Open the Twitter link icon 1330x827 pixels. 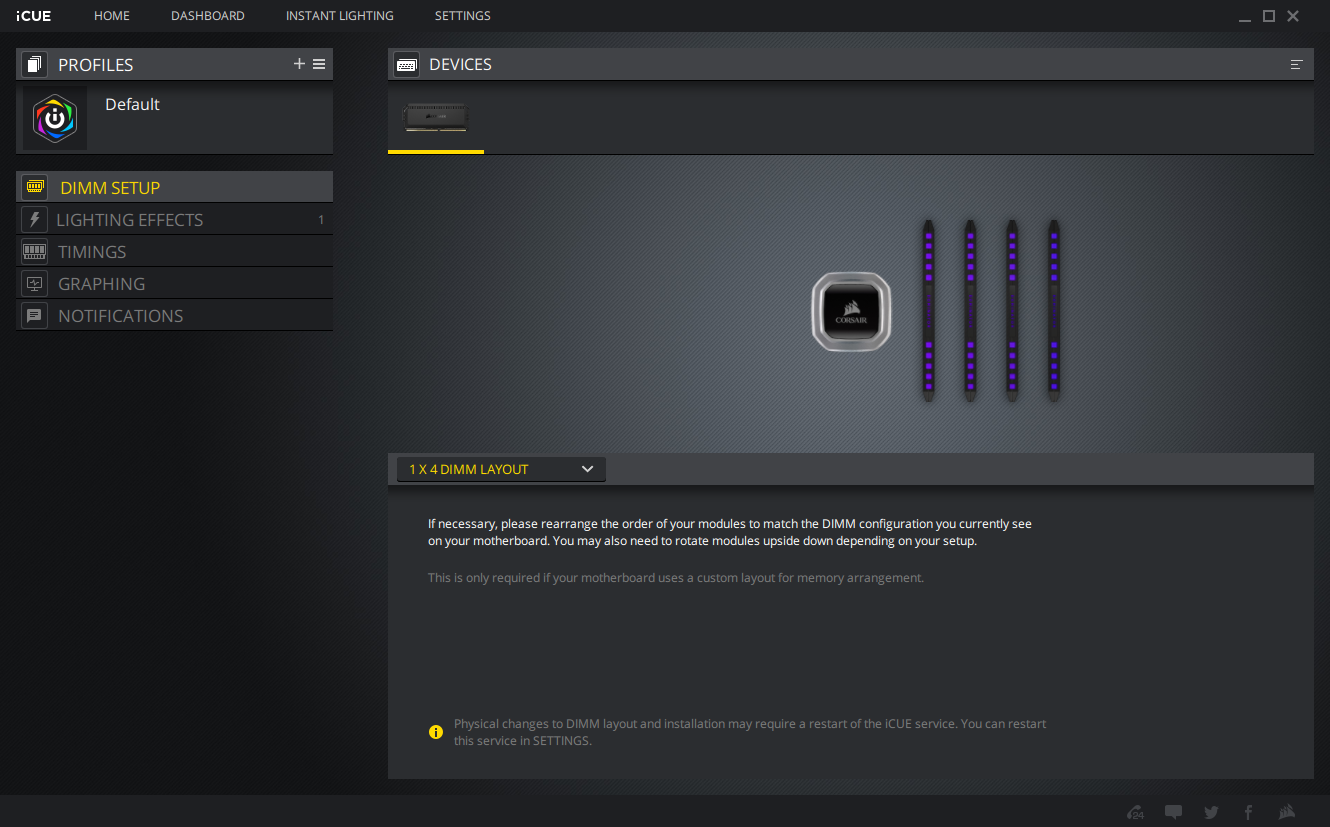(x=1211, y=812)
